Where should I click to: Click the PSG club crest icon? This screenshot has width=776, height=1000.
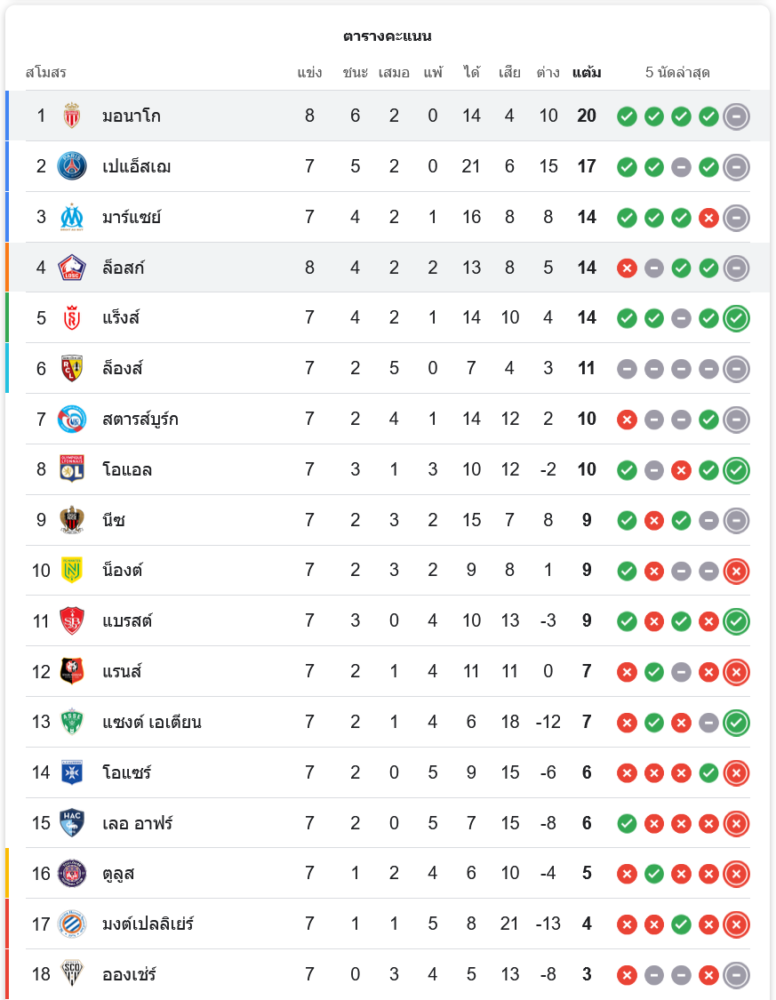click(x=71, y=166)
